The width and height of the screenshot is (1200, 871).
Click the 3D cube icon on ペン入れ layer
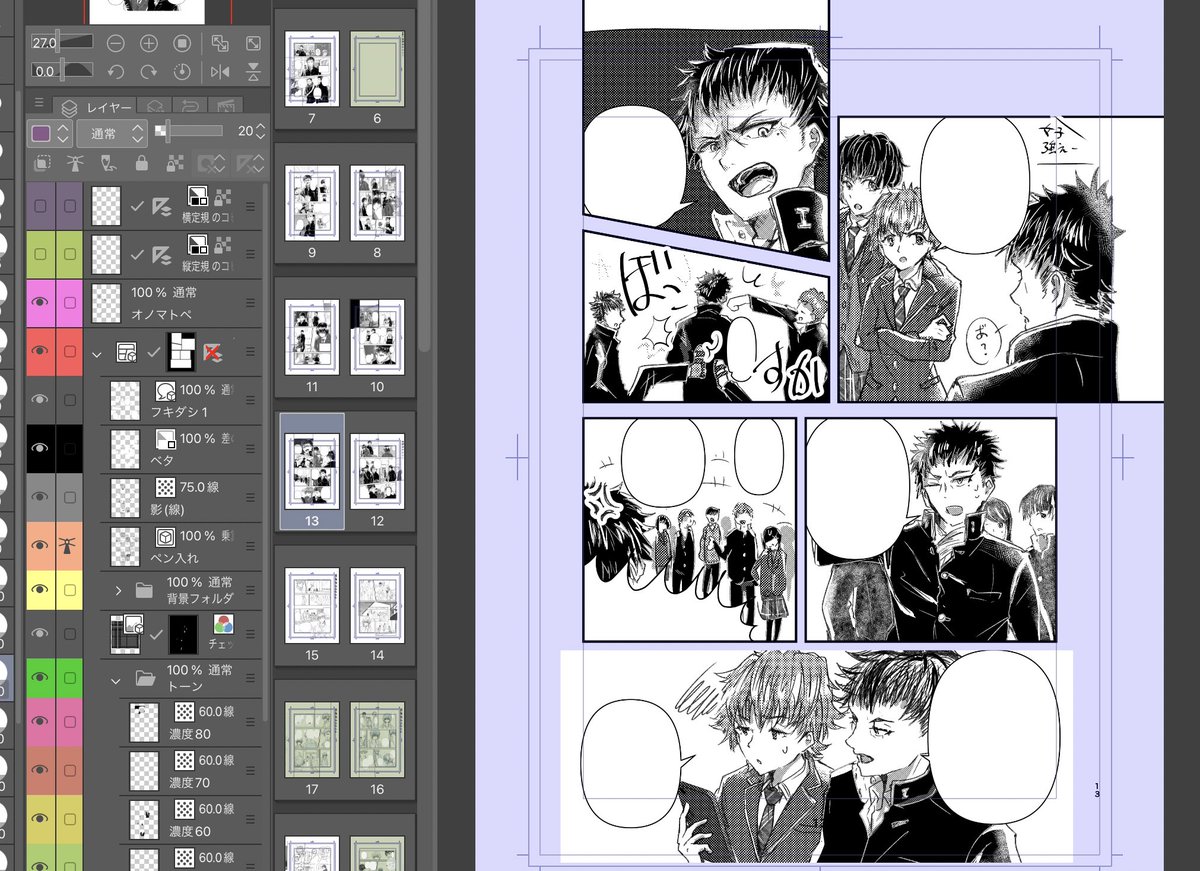click(166, 536)
